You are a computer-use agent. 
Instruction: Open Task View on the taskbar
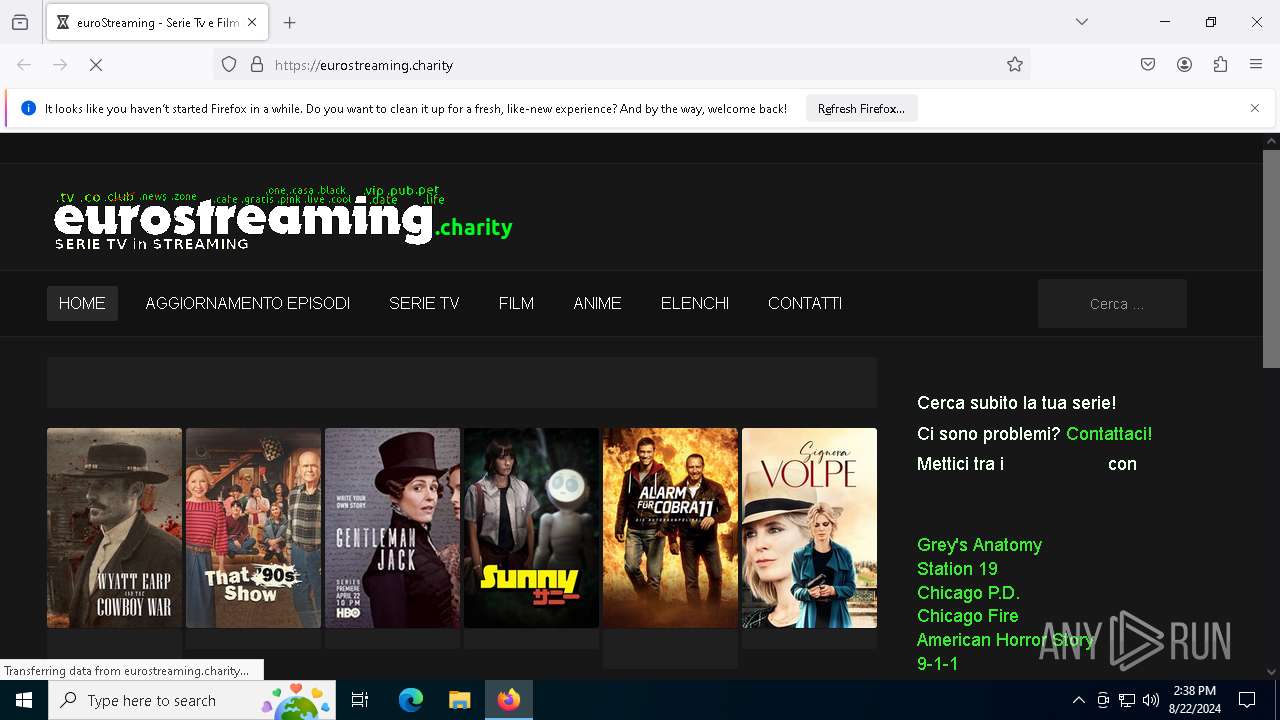360,700
